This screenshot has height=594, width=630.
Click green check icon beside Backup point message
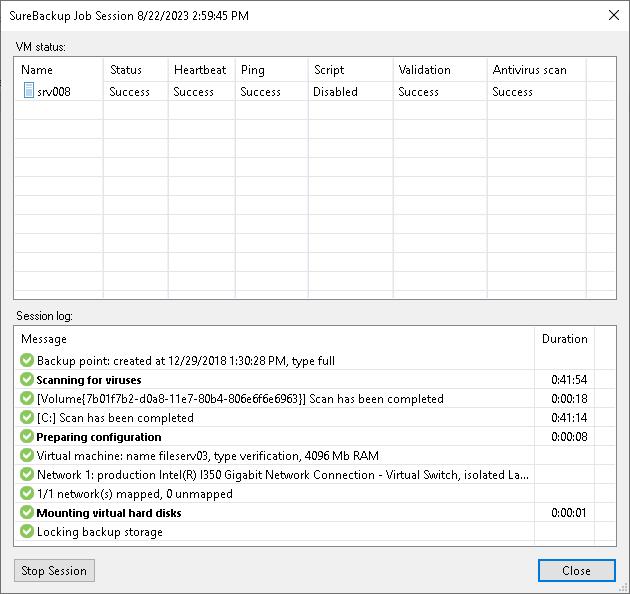tap(27, 360)
